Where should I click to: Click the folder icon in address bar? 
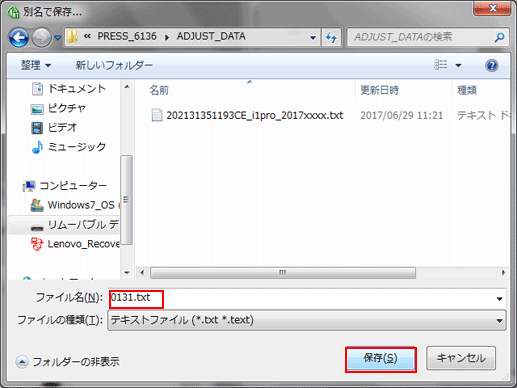pyautogui.click(x=72, y=37)
